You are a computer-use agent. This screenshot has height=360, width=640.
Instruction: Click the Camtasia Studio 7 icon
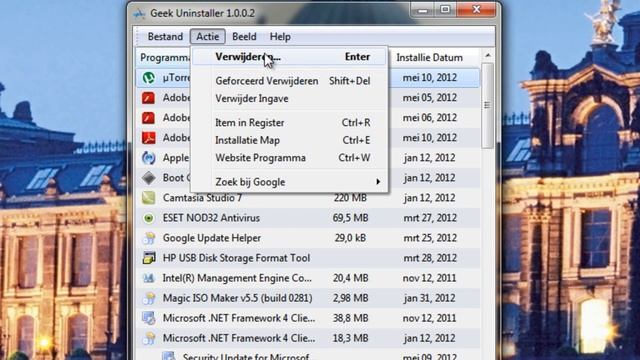pos(149,198)
